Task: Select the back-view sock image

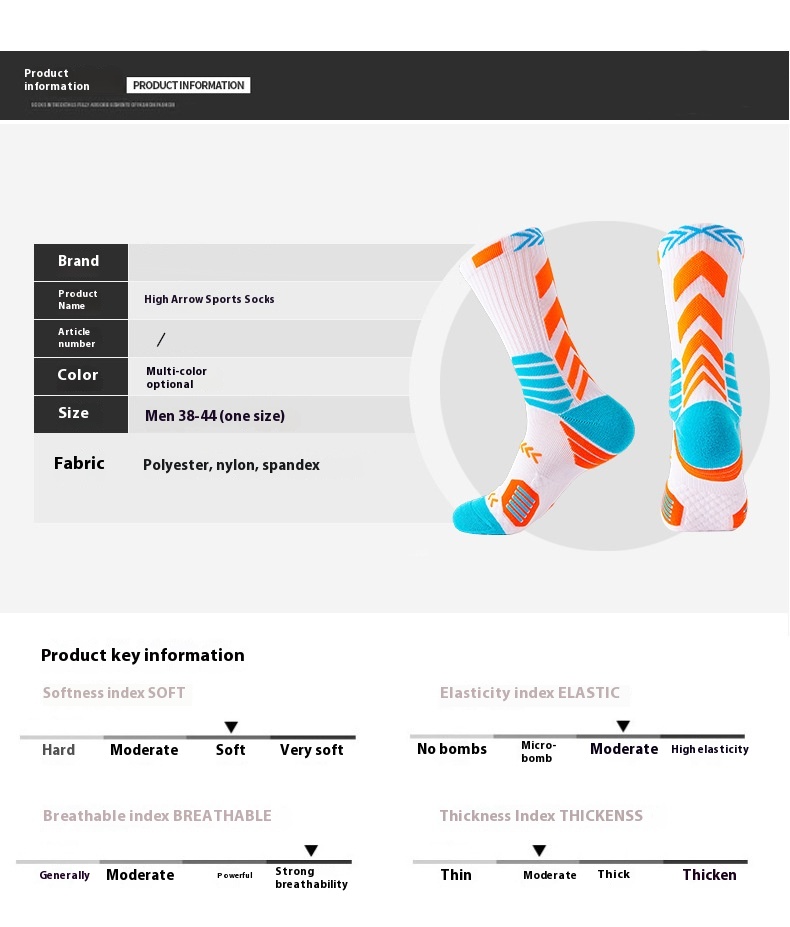Action: tap(702, 377)
